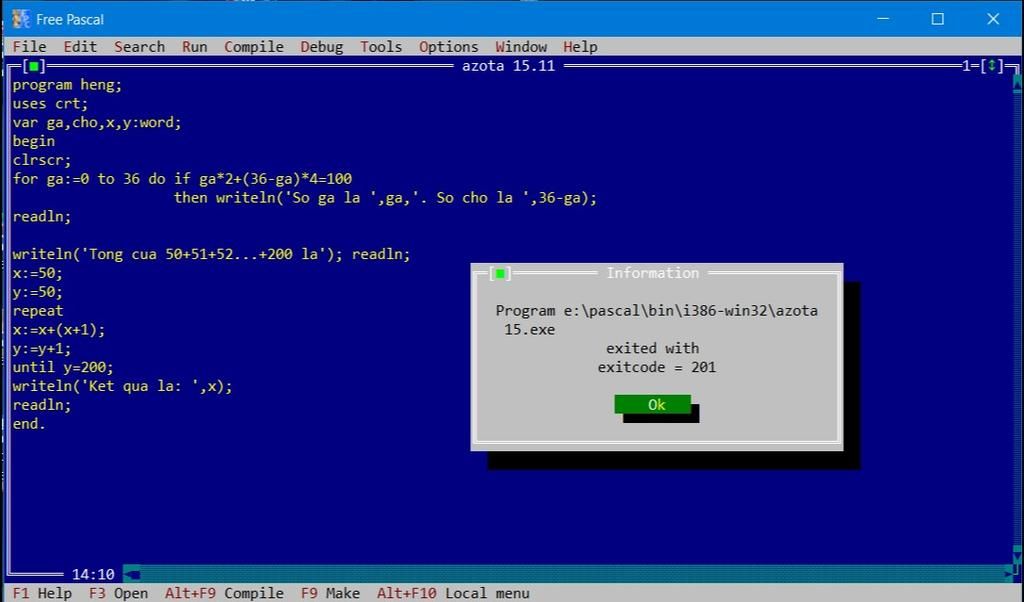
Task: Click the Information dialog title
Action: [652, 274]
